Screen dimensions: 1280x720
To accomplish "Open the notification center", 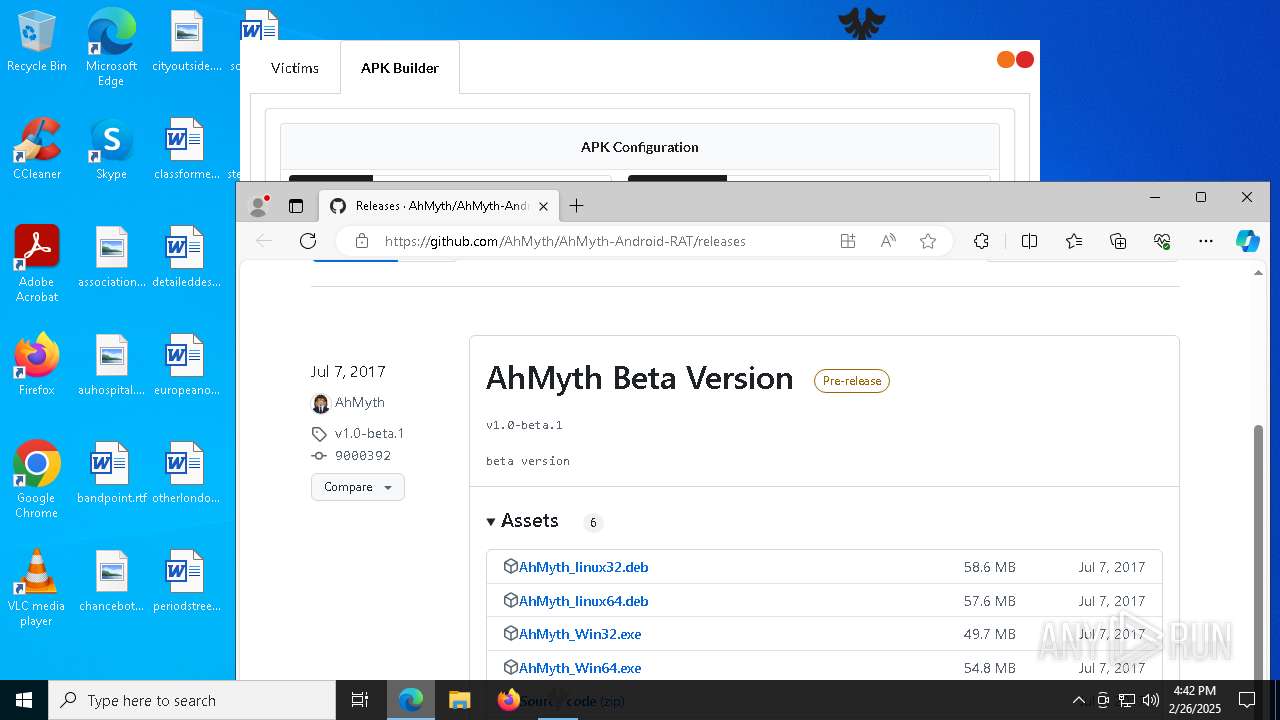I will [x=1247, y=700].
